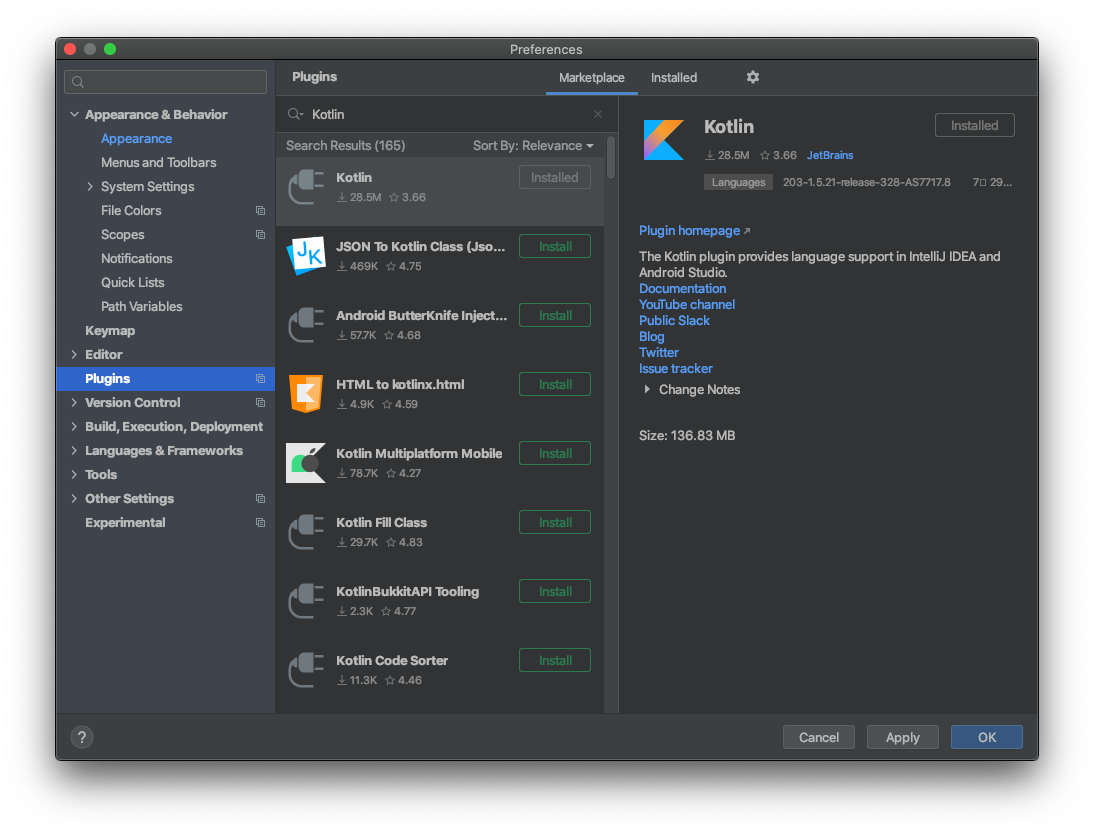Open Quick Lists settings
The image size is (1094, 834).
click(133, 283)
